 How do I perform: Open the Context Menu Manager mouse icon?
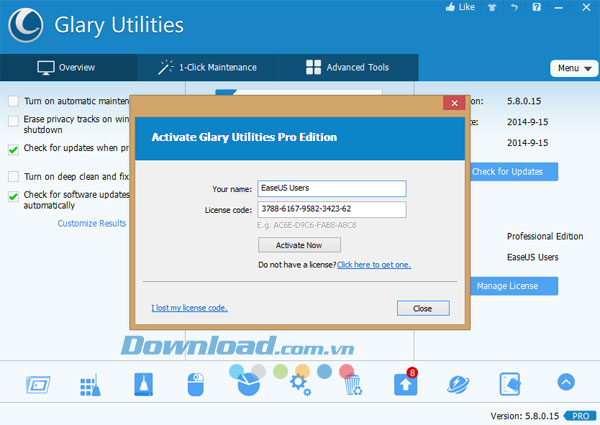[x=196, y=384]
